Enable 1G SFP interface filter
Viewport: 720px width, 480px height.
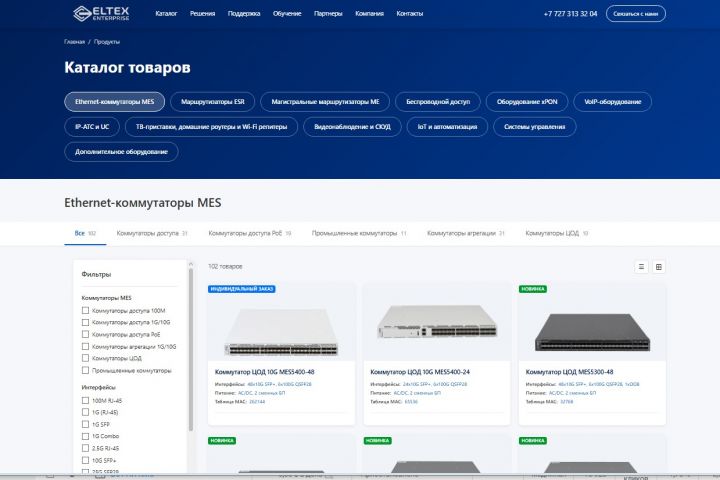click(85, 424)
